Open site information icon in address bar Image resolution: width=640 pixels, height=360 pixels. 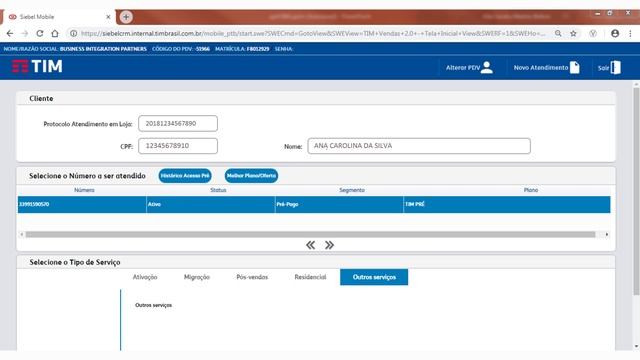tap(73, 33)
